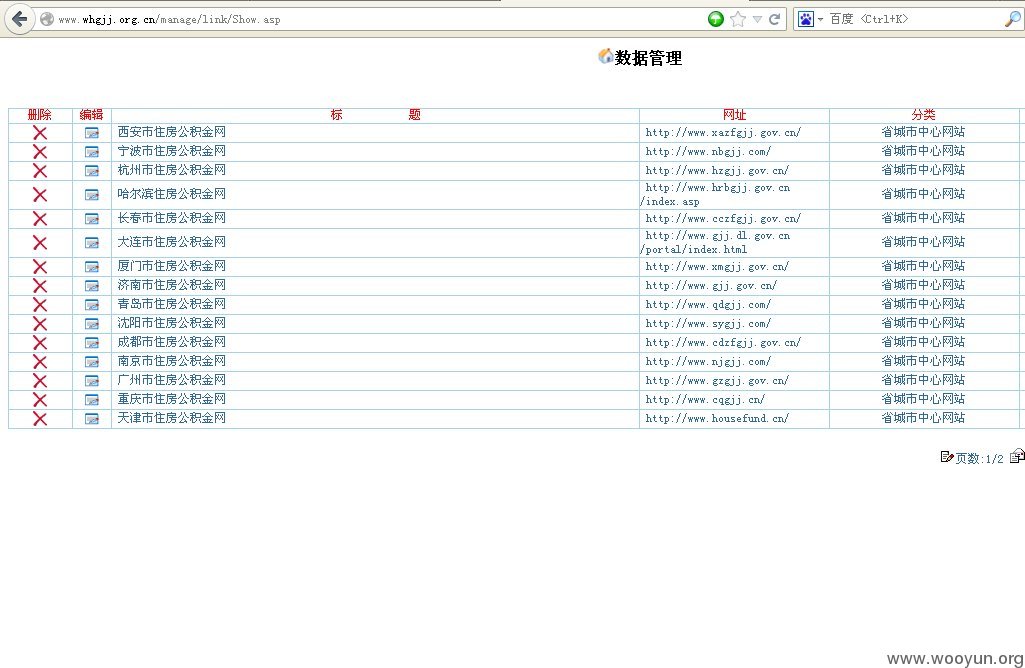This screenshot has height=668, width=1025.
Task: Click the URL http://www.qdgjj.com/
Action: click(x=708, y=305)
